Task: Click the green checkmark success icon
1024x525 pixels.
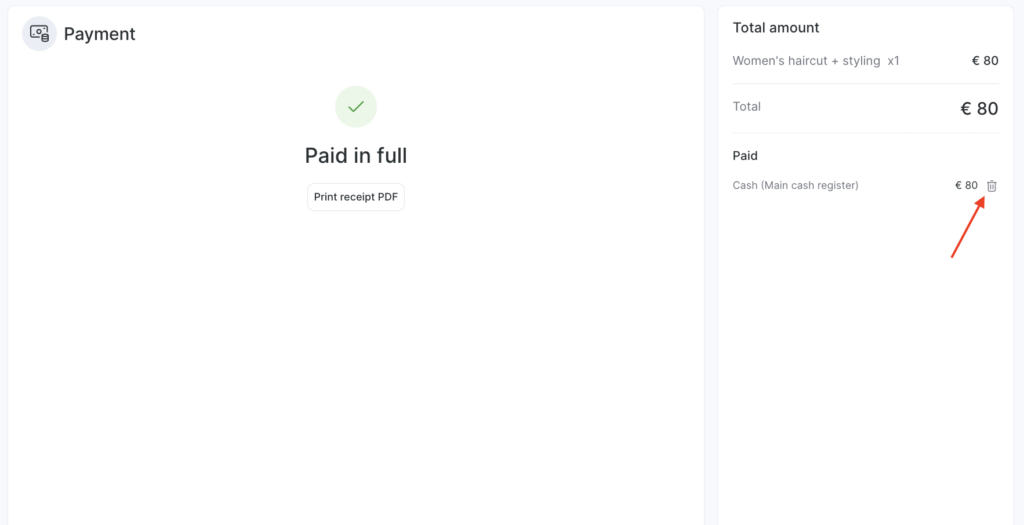Action: pyautogui.click(x=356, y=107)
